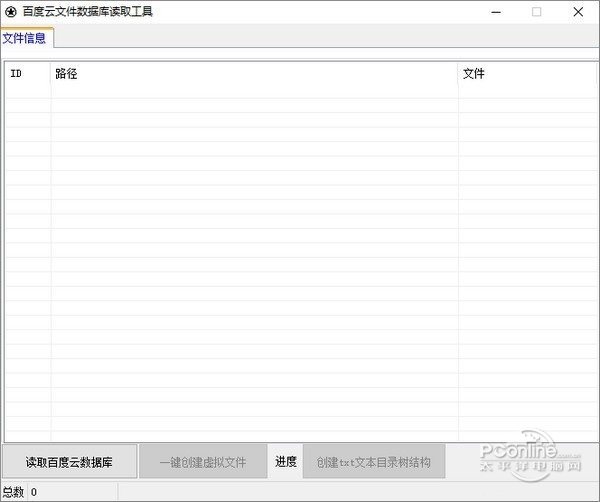The width and height of the screenshot is (600, 502).
Task: Close the 百度云文件数据库读取工具 window
Action: (578, 12)
